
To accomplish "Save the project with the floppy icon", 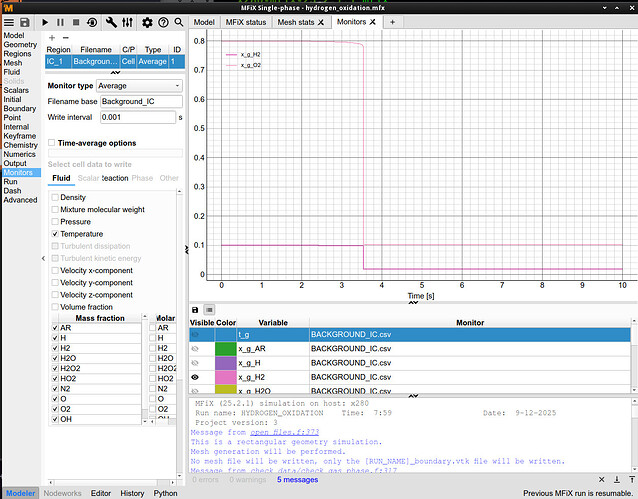I will (25, 23).
